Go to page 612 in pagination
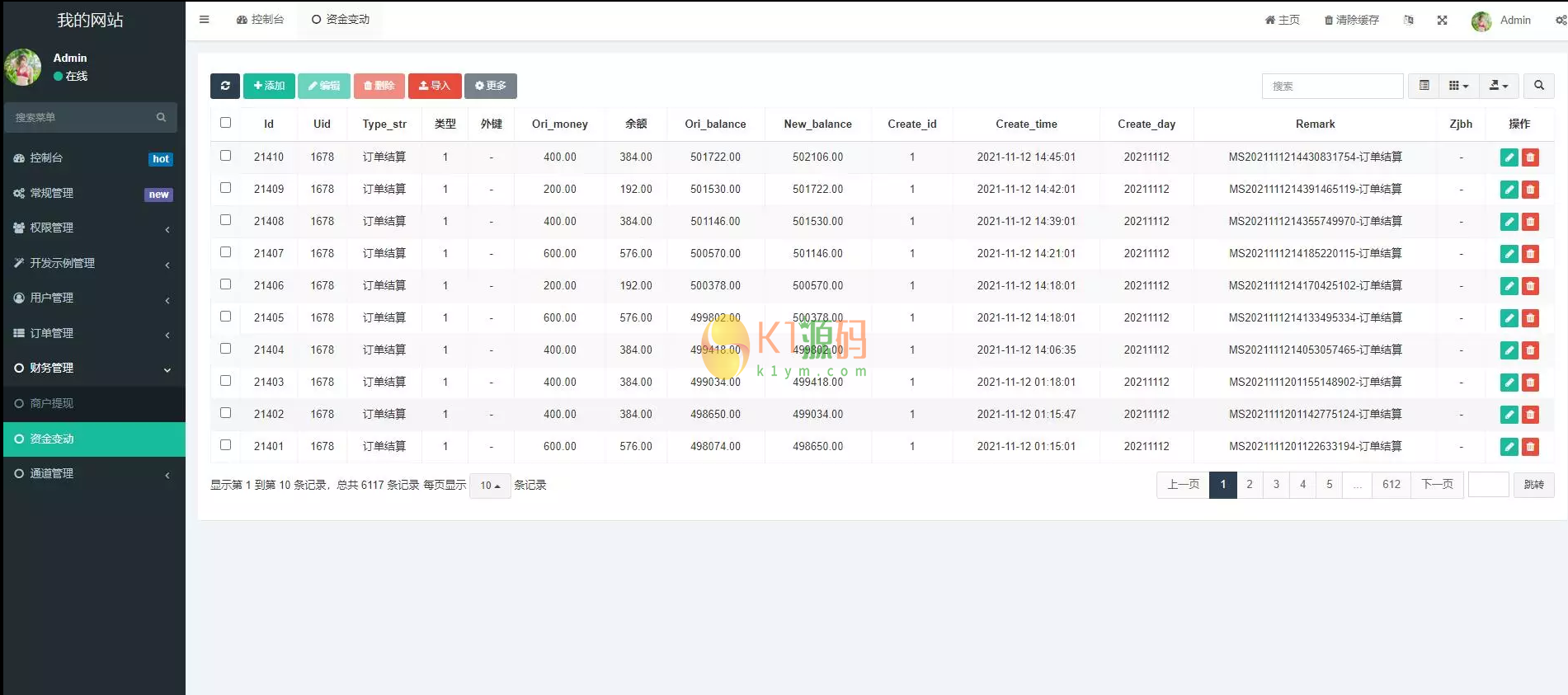 tap(1391, 485)
